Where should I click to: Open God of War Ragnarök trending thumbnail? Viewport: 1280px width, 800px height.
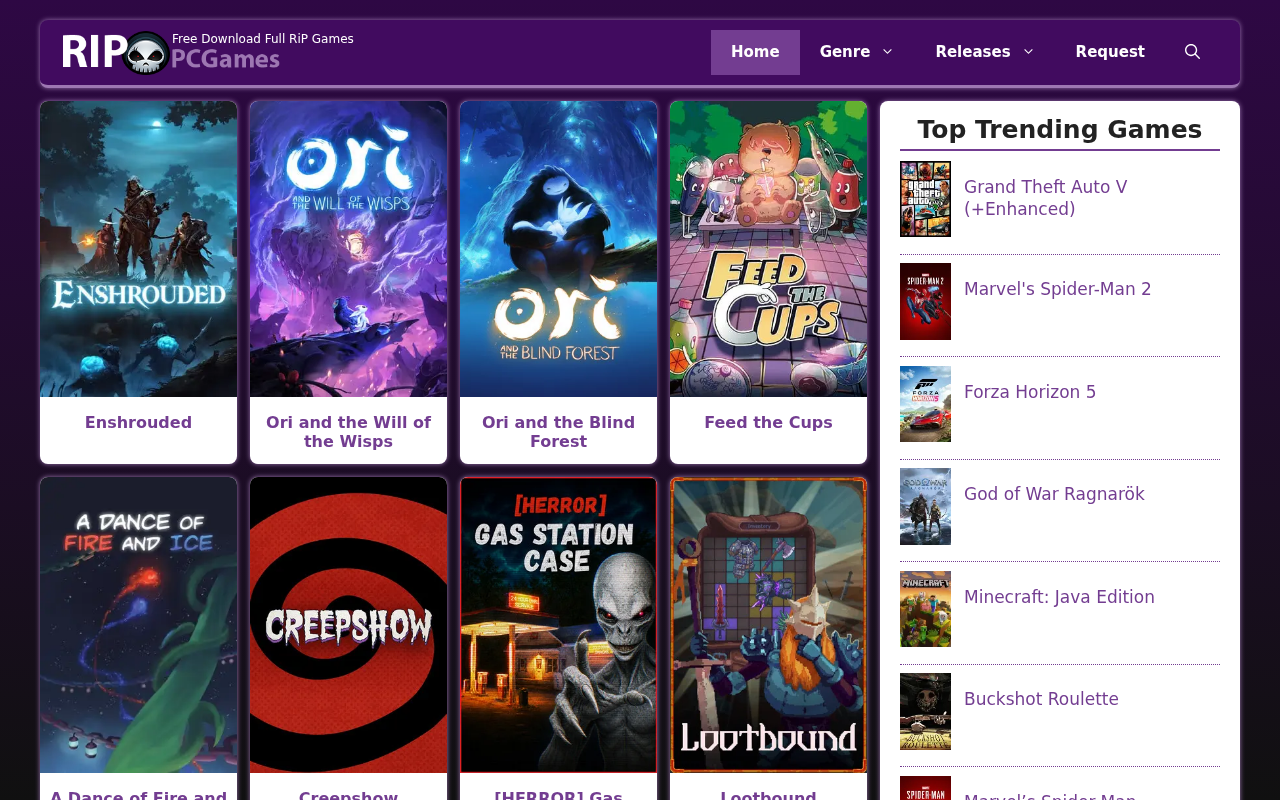click(x=926, y=507)
